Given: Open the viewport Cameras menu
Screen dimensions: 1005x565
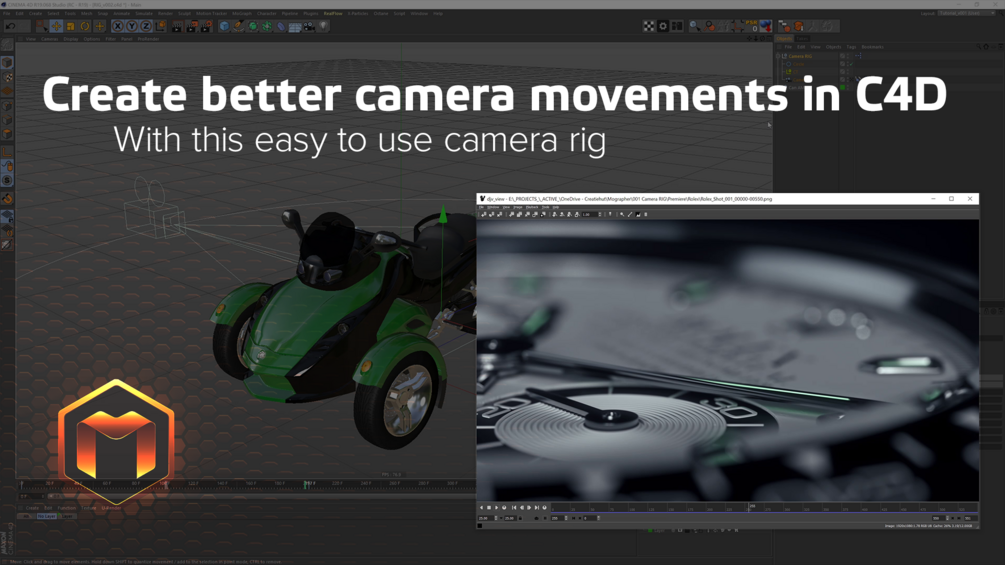Looking at the screenshot, I should 49,39.
